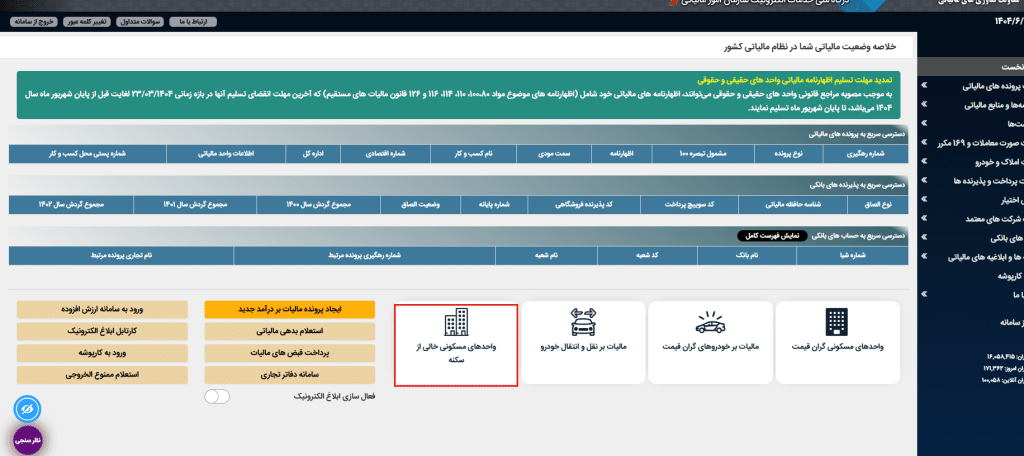Expand the املاک و خودرو sidebar section
The image size is (1024, 456).
tap(975, 161)
